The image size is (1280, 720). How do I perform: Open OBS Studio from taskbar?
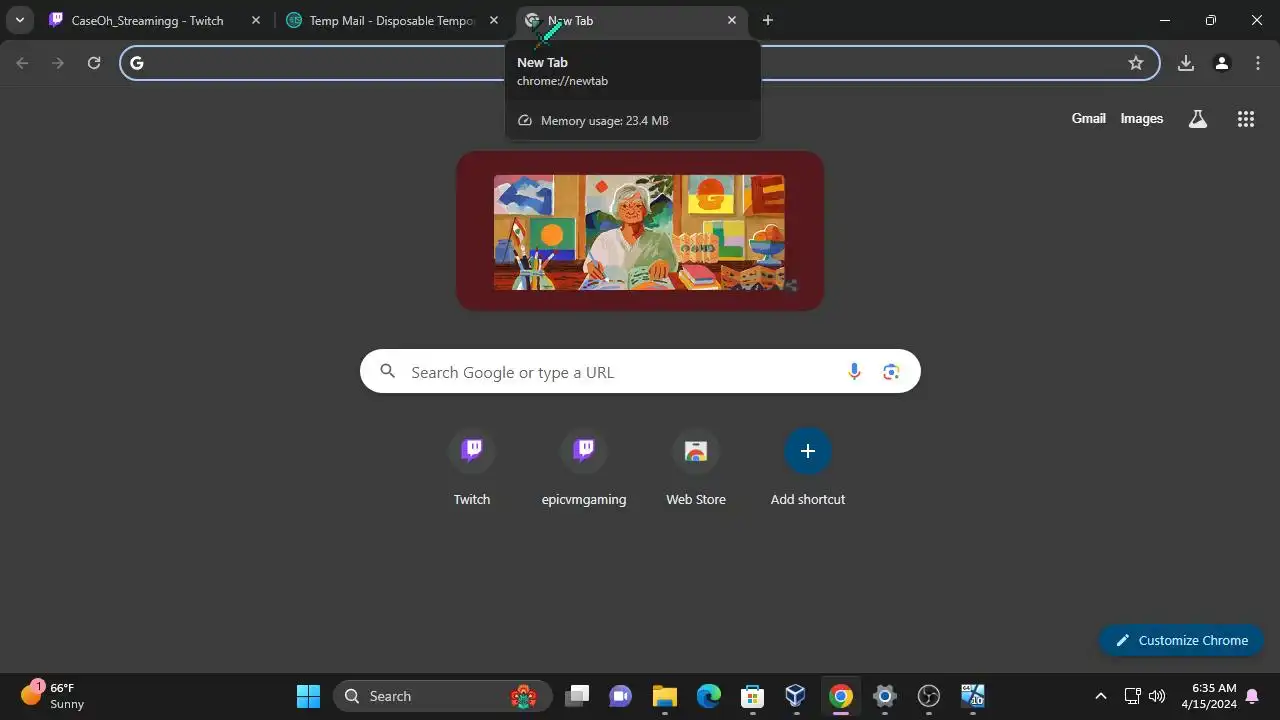click(929, 696)
